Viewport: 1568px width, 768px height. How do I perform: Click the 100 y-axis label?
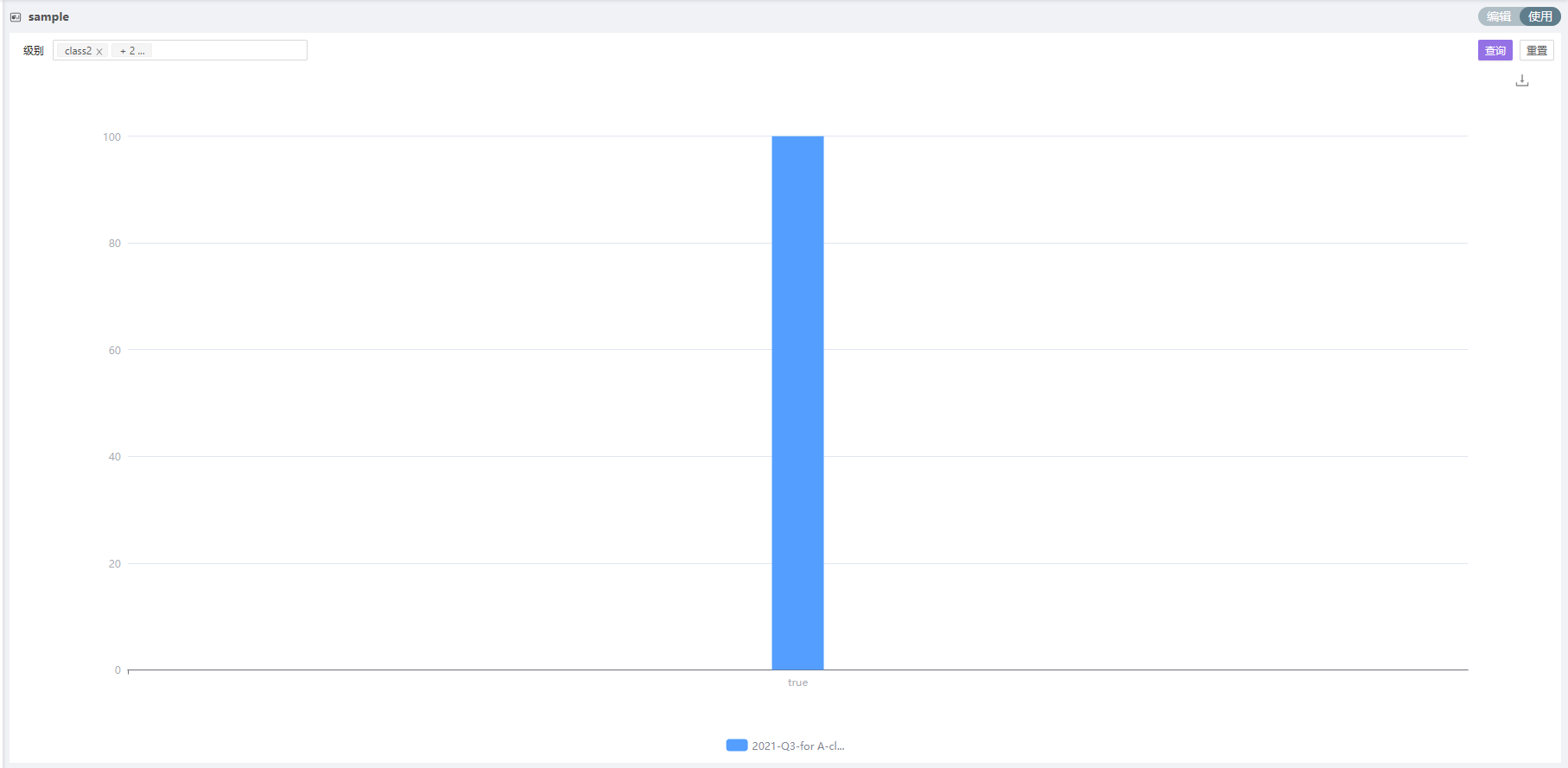point(111,136)
